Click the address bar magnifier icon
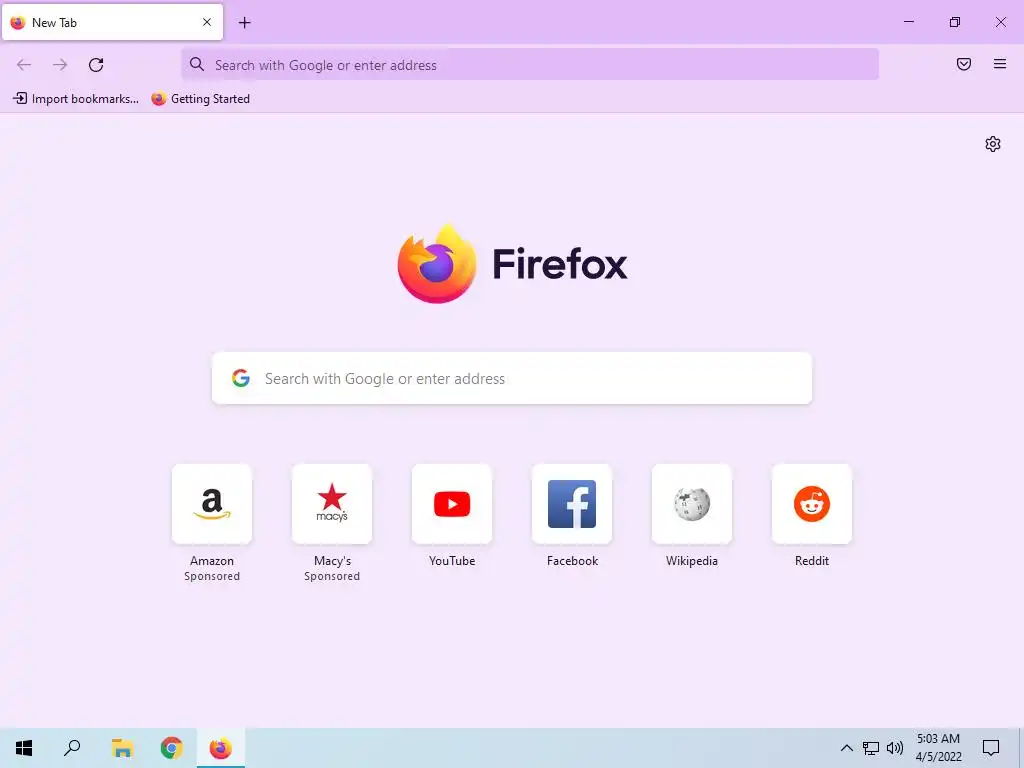1024x768 pixels. (x=197, y=64)
